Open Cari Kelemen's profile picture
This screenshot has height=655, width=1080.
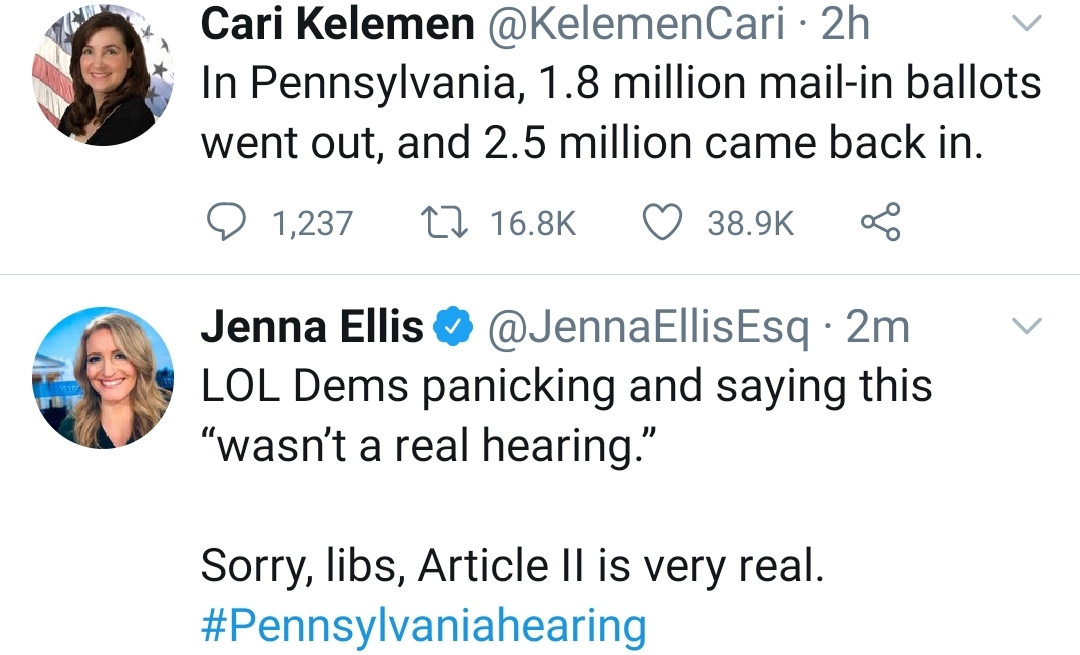103,77
